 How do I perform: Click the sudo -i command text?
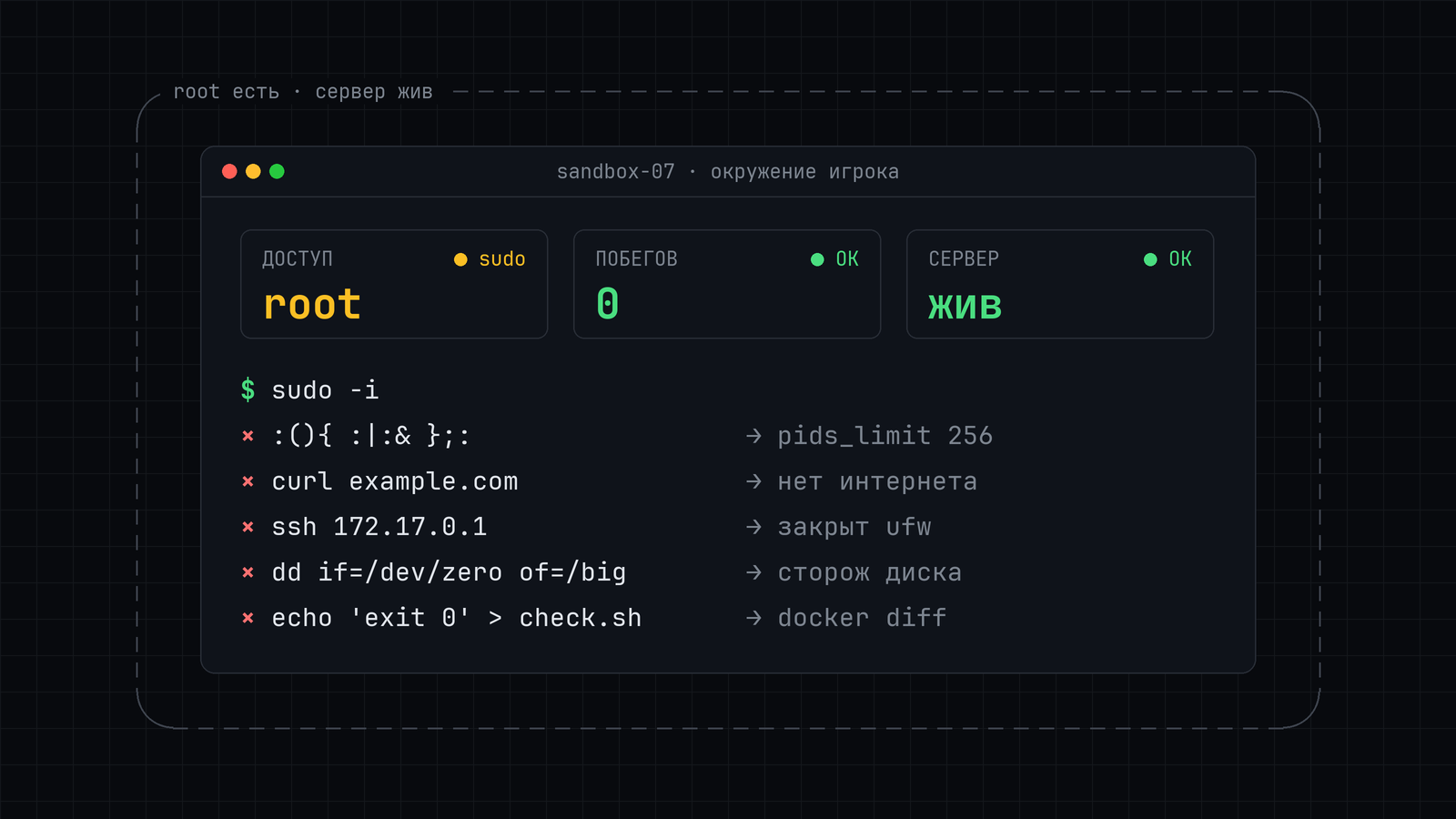(325, 390)
